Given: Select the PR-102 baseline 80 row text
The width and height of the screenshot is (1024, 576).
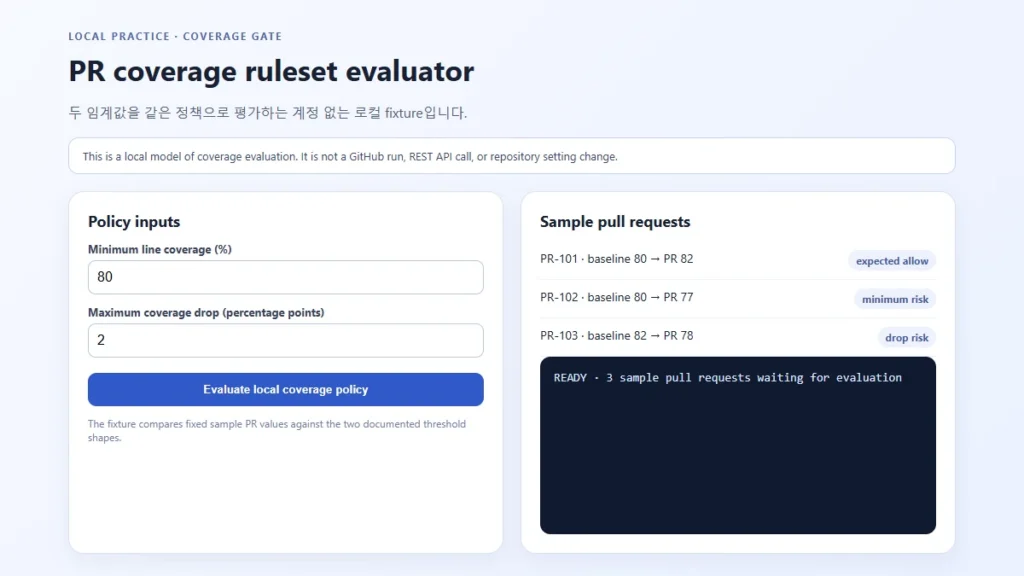Looking at the screenshot, I should click(616, 297).
